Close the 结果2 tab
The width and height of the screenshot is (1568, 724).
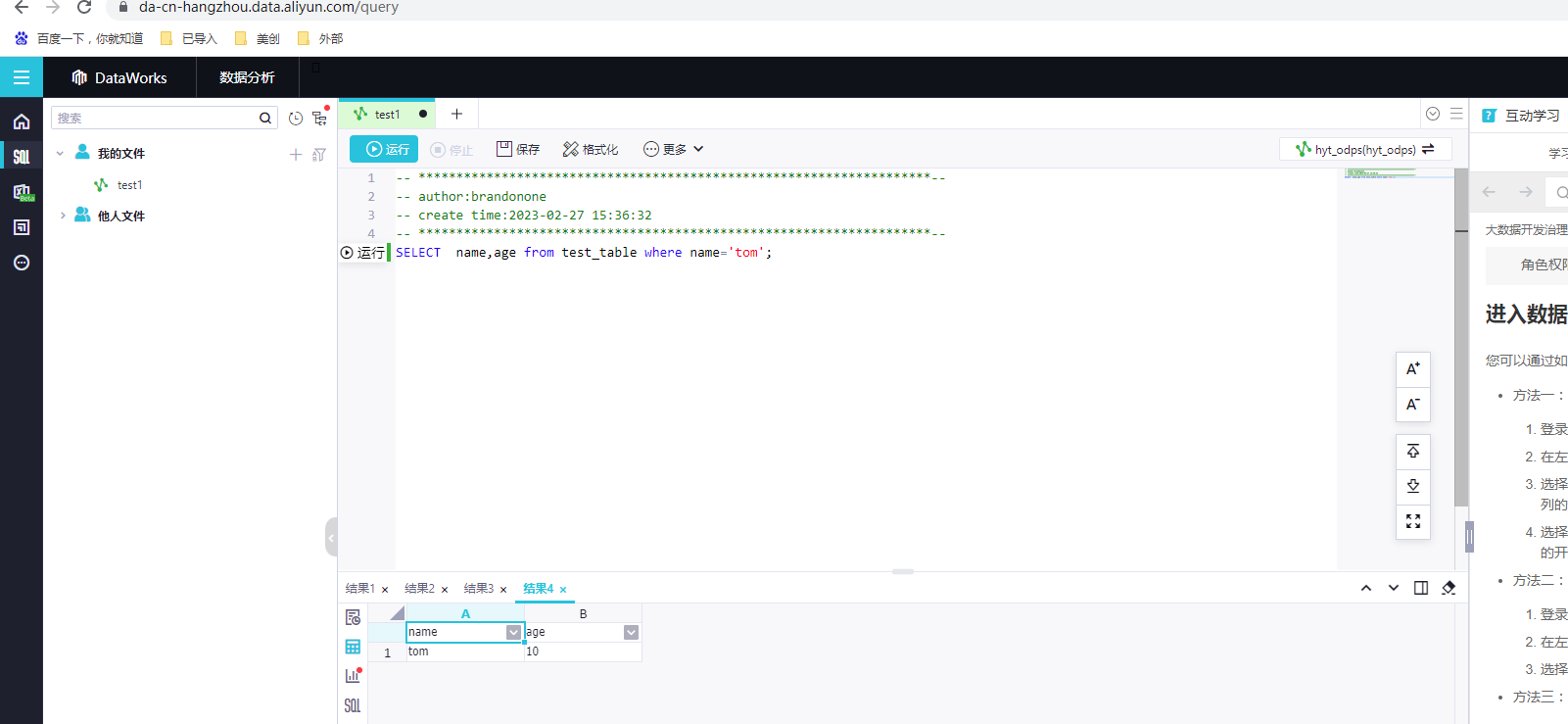[445, 590]
